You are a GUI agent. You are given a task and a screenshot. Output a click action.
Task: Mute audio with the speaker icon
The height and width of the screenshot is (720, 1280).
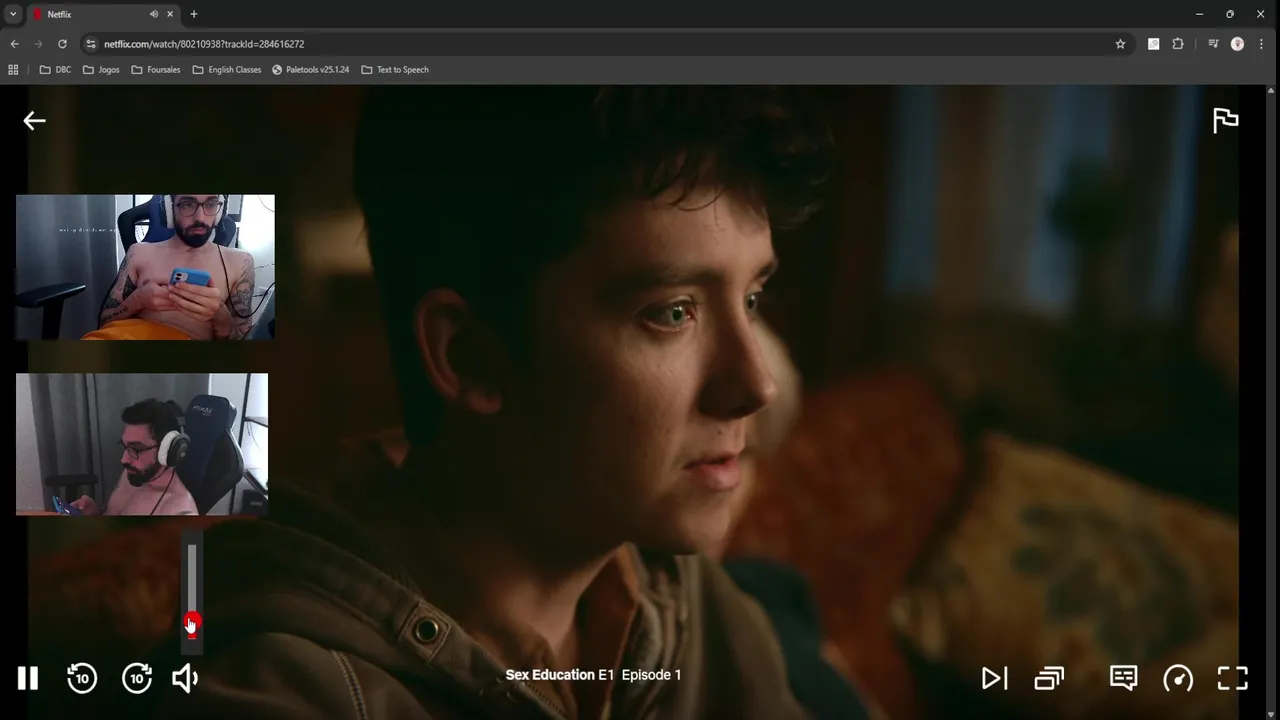pyautogui.click(x=185, y=678)
